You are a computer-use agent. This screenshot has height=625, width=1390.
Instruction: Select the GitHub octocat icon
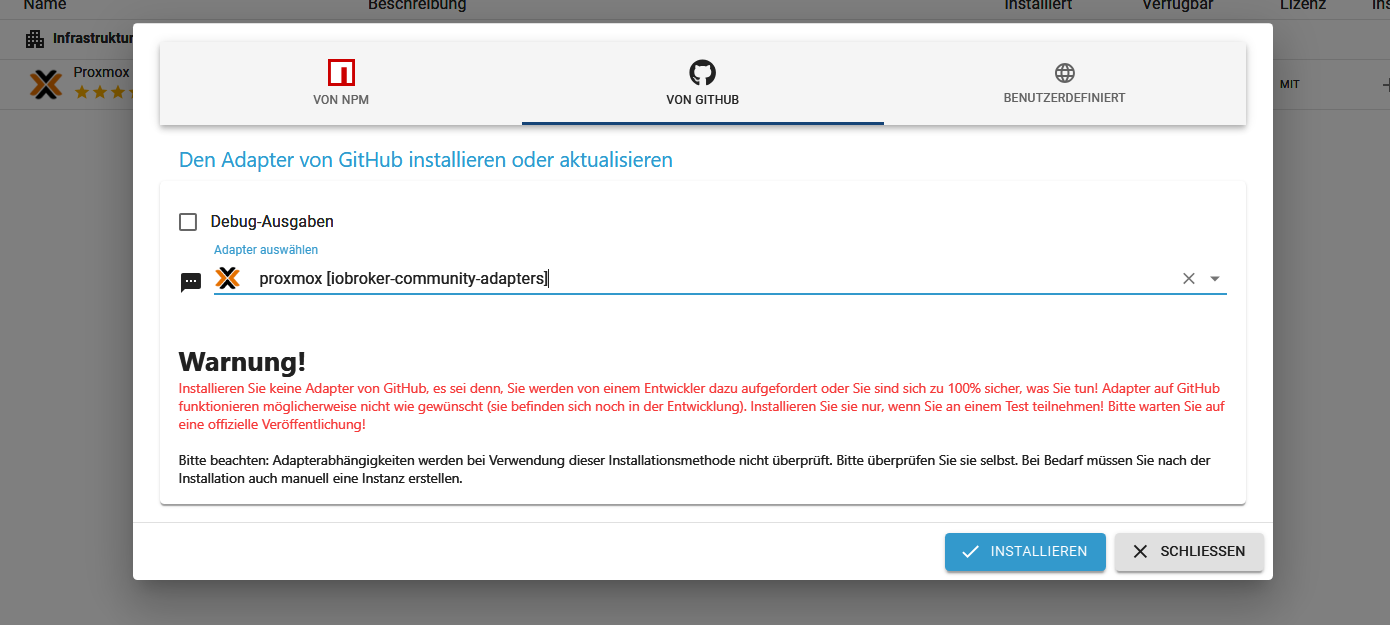click(x=703, y=71)
